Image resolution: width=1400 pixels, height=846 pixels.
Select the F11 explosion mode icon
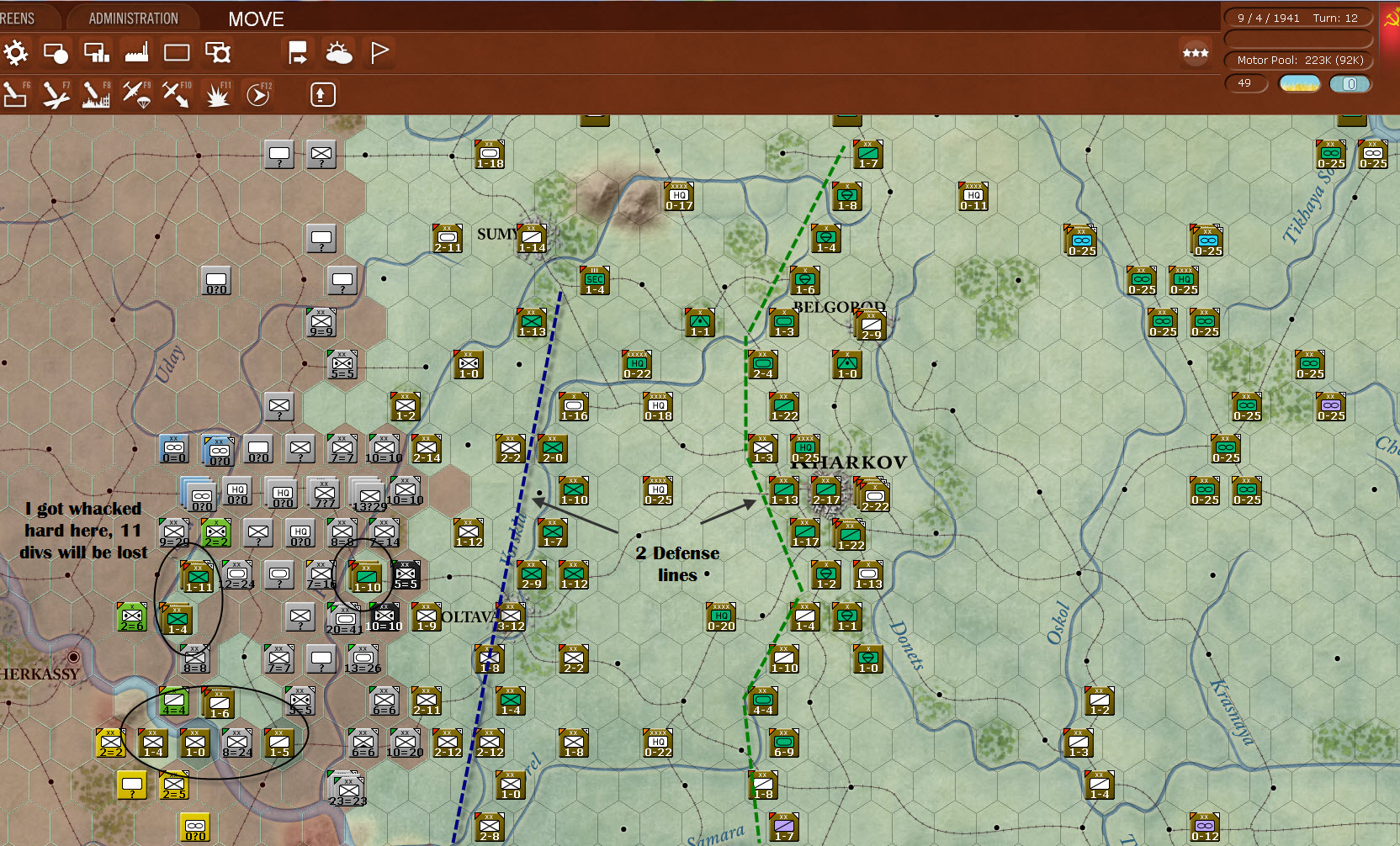coord(217,94)
